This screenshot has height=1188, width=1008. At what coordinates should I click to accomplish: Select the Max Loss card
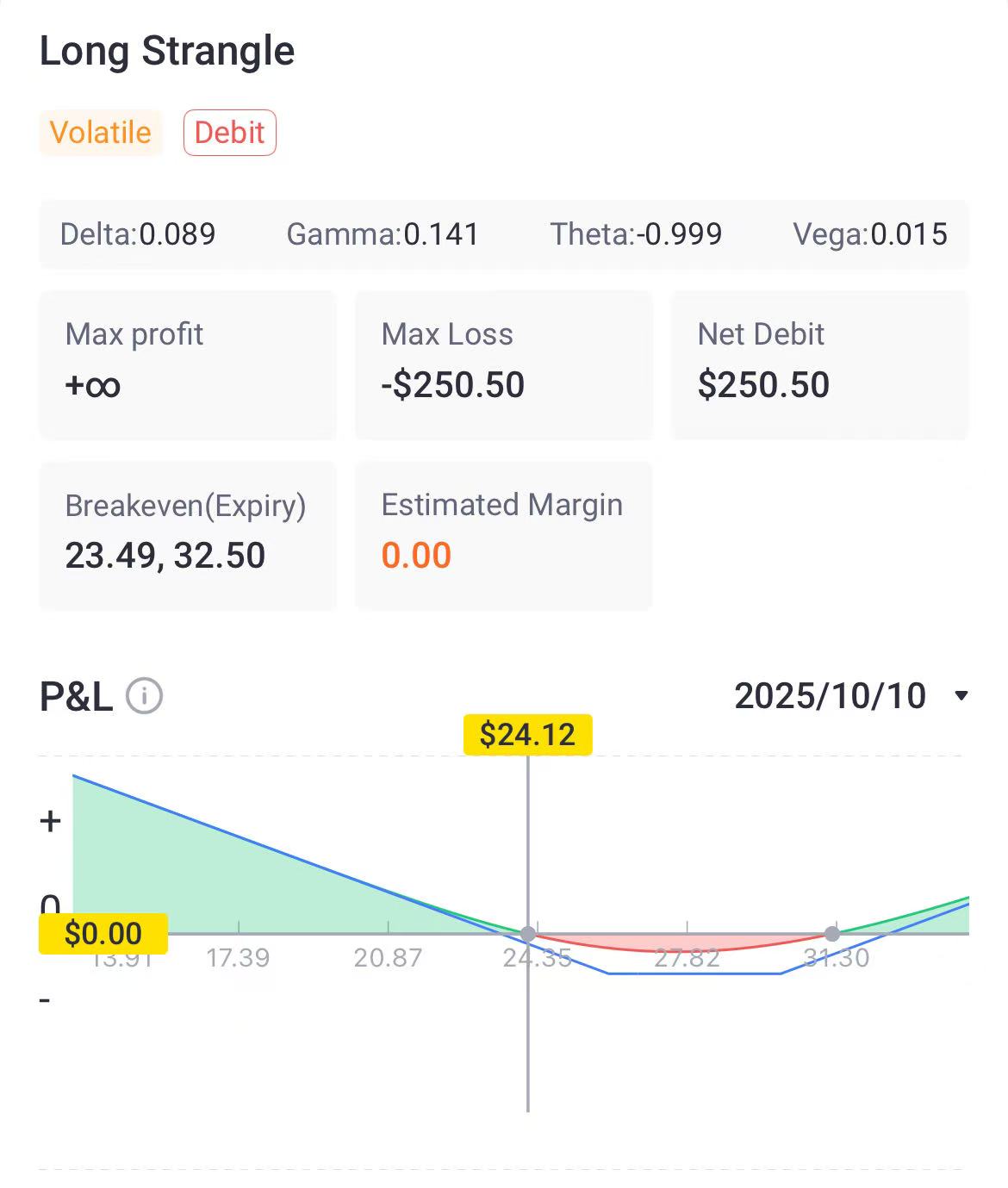[504, 365]
